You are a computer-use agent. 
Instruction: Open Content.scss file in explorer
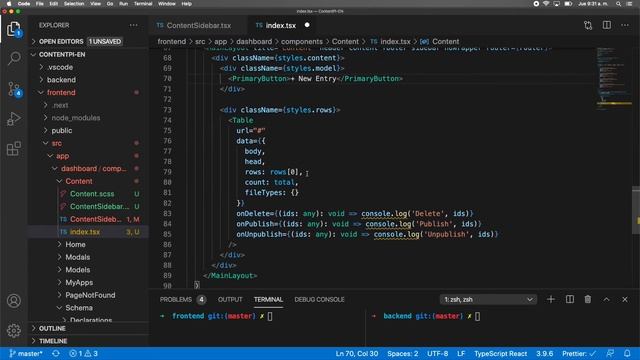[92, 193]
